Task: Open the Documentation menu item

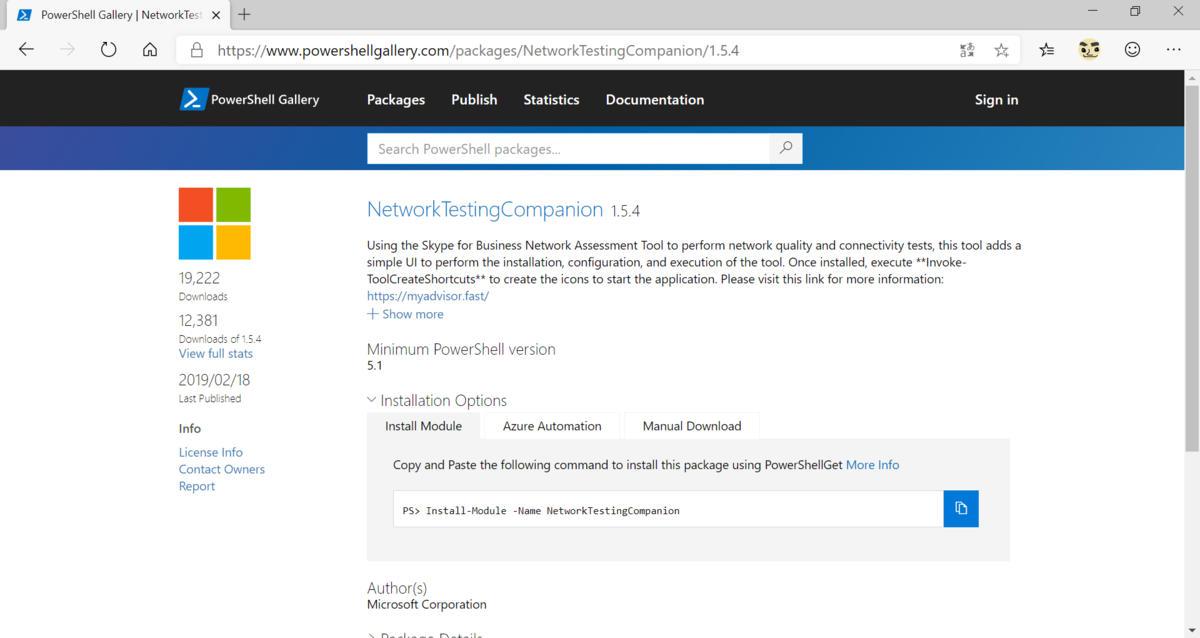Action: (655, 99)
